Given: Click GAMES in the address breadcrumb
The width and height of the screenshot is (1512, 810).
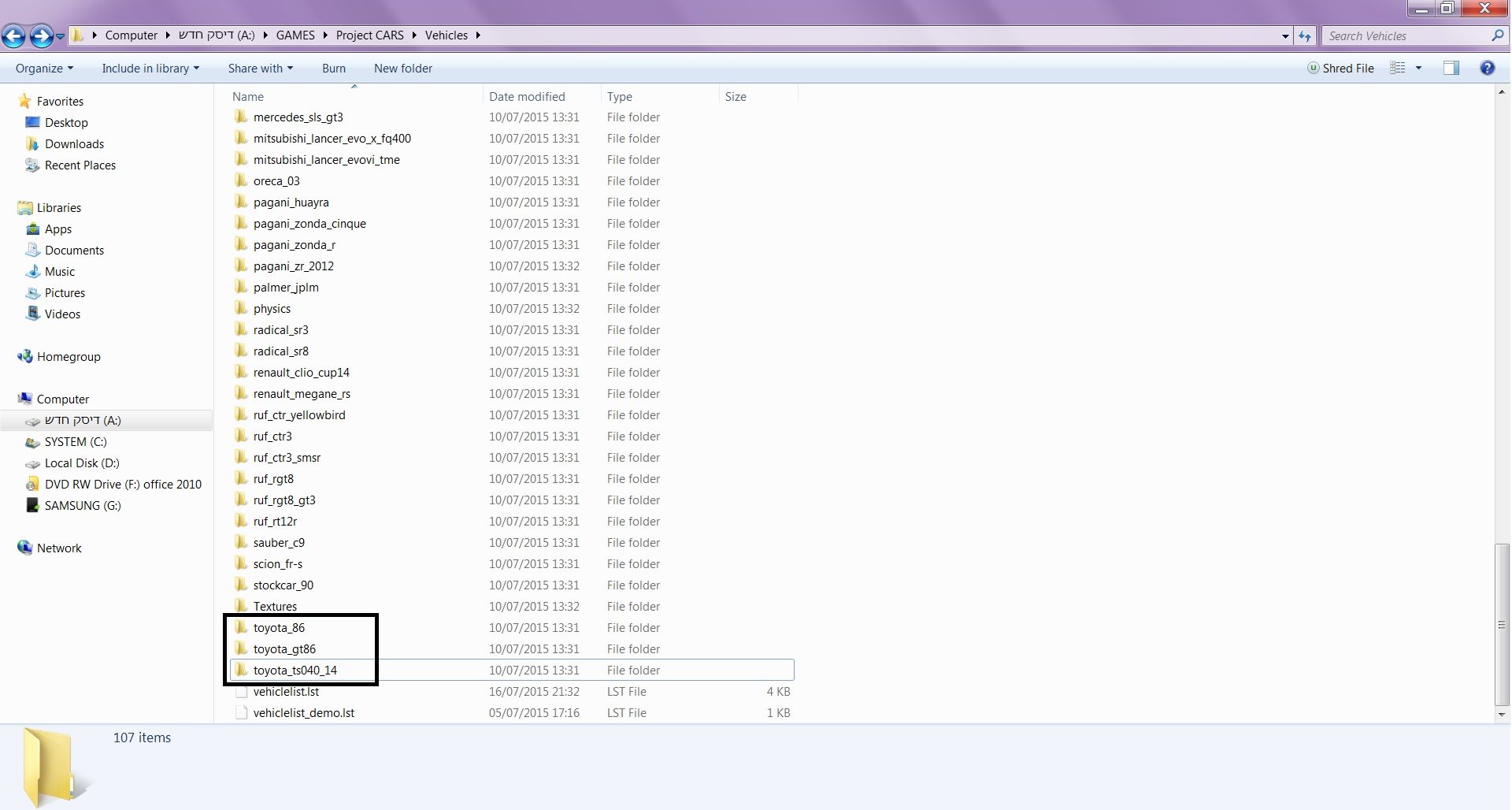Looking at the screenshot, I should pyautogui.click(x=295, y=35).
